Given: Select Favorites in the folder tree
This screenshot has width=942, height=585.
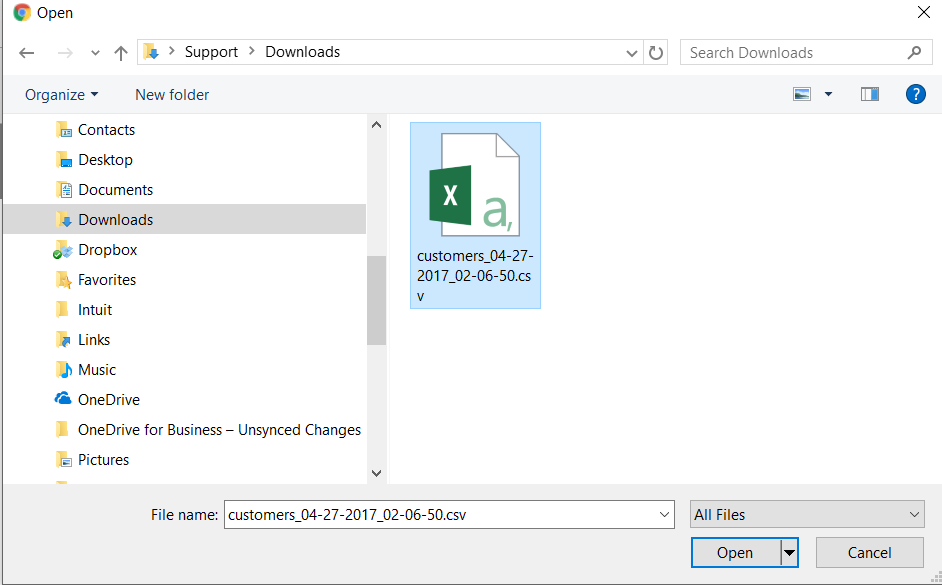Looking at the screenshot, I should click(107, 280).
